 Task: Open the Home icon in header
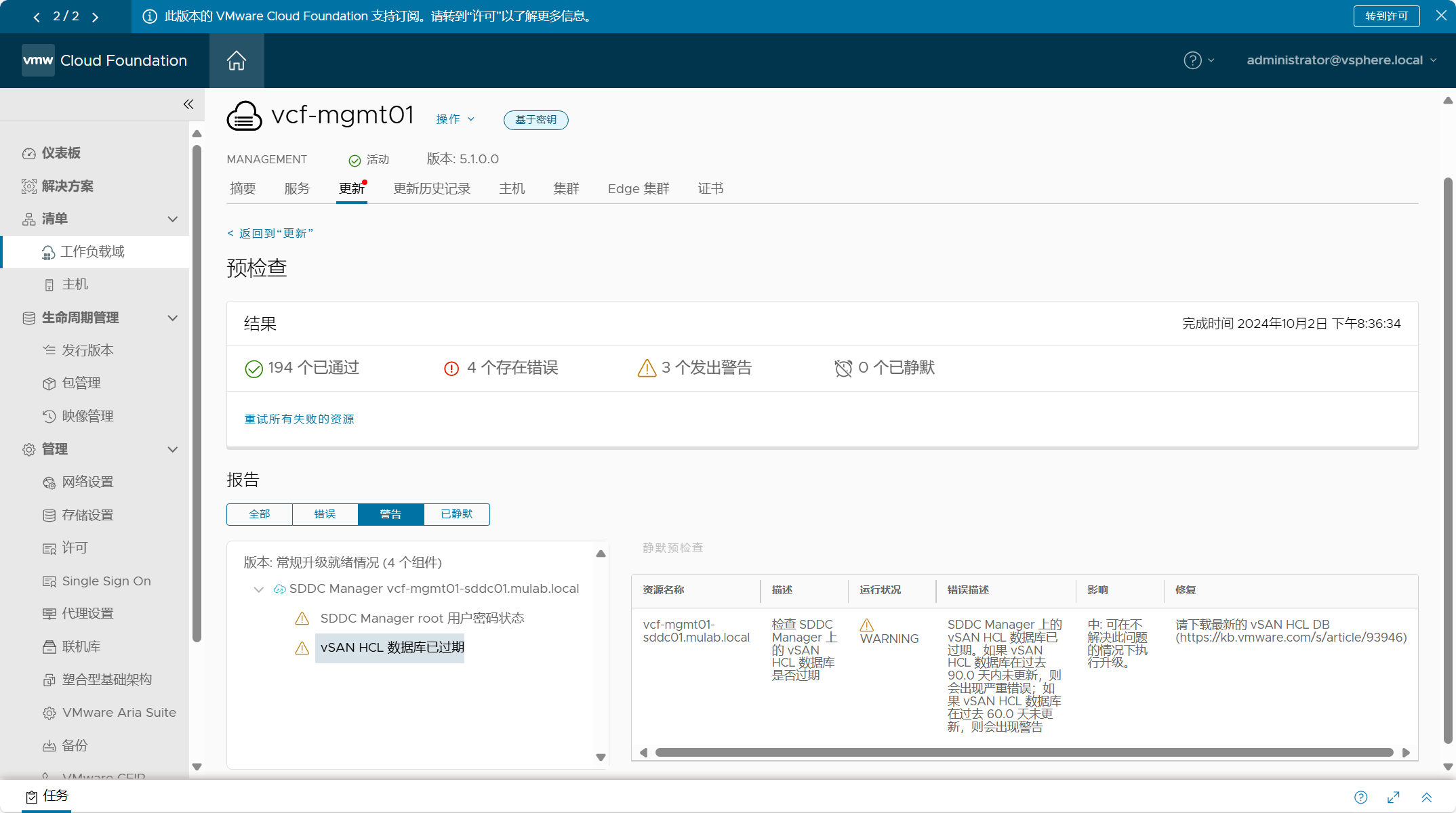(236, 60)
